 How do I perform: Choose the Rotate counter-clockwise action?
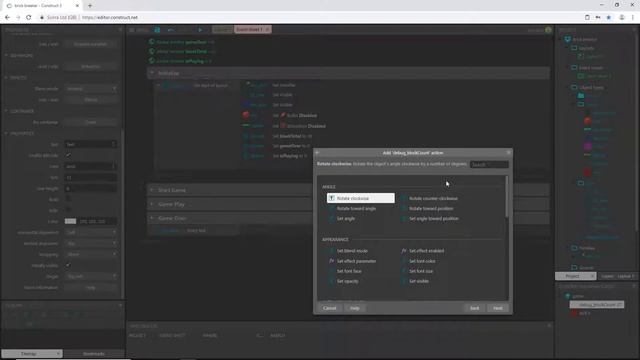433,198
